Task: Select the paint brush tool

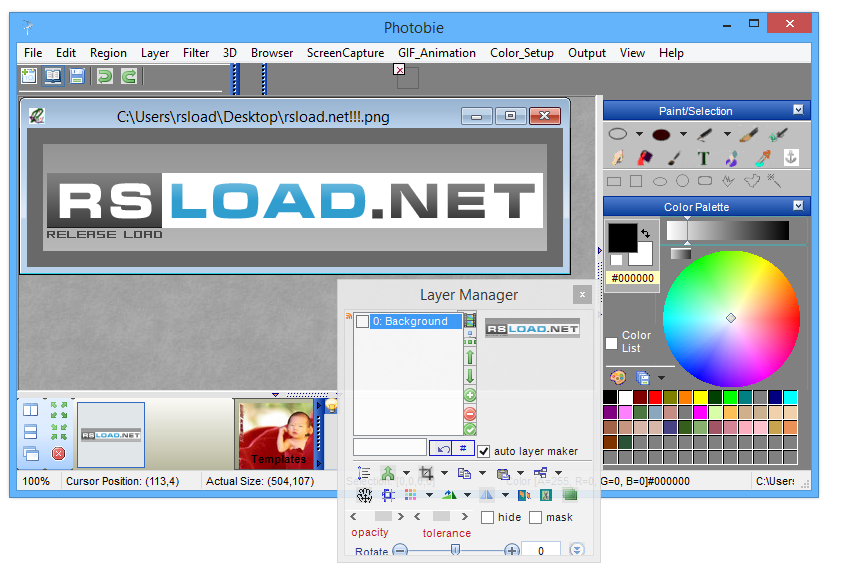Action: [749, 134]
